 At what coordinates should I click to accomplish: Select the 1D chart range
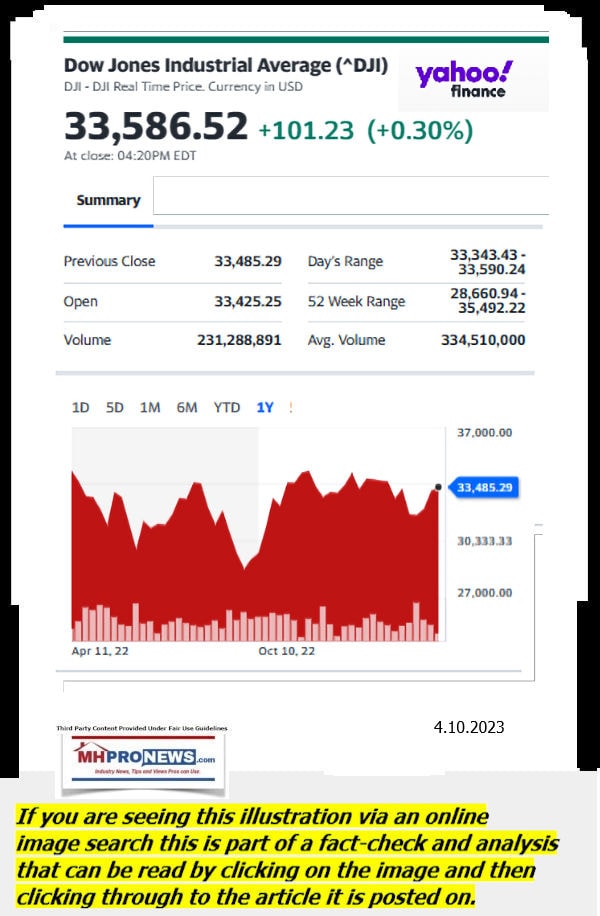pos(80,407)
